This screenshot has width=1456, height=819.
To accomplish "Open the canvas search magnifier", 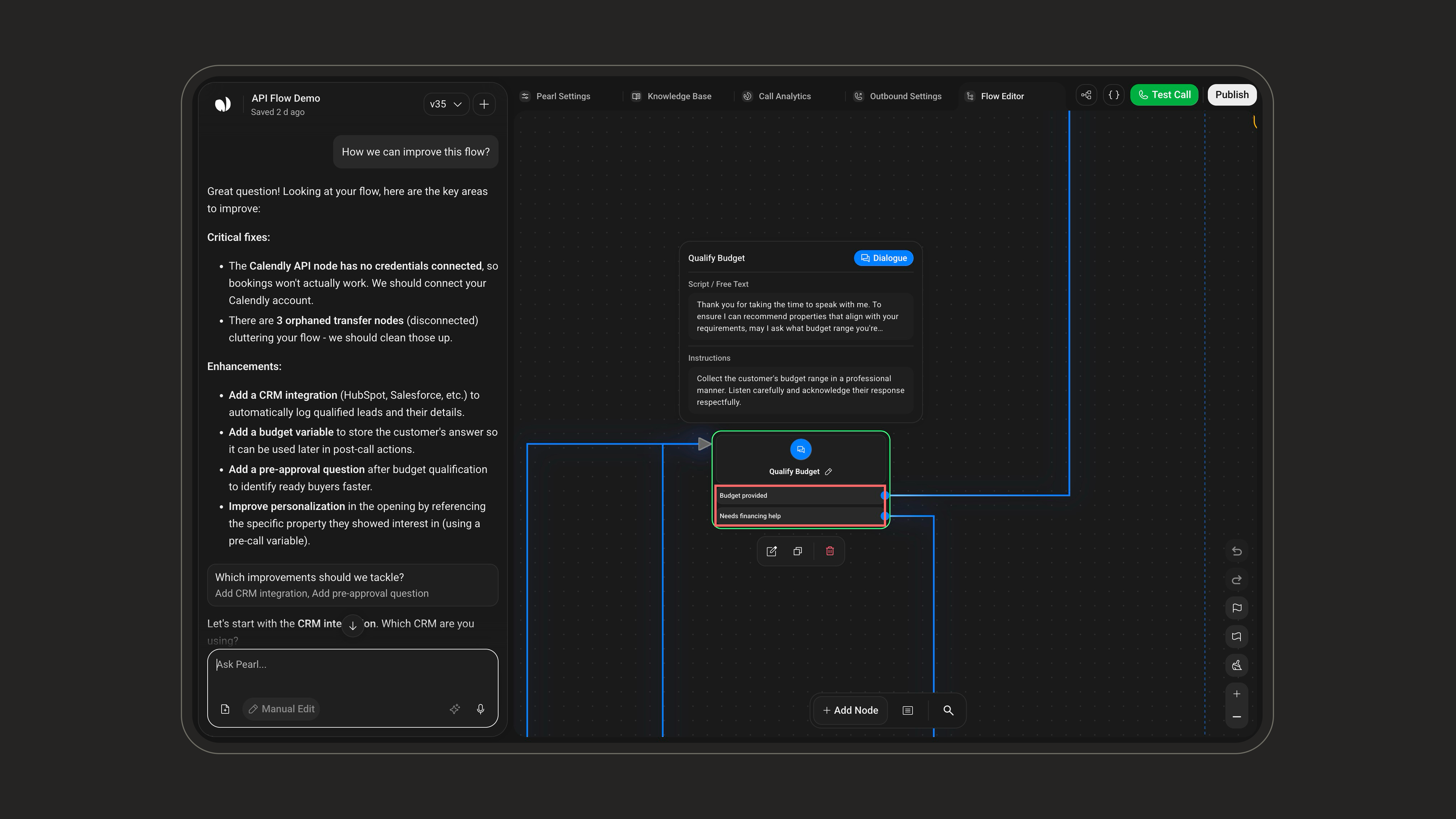I will [948, 710].
